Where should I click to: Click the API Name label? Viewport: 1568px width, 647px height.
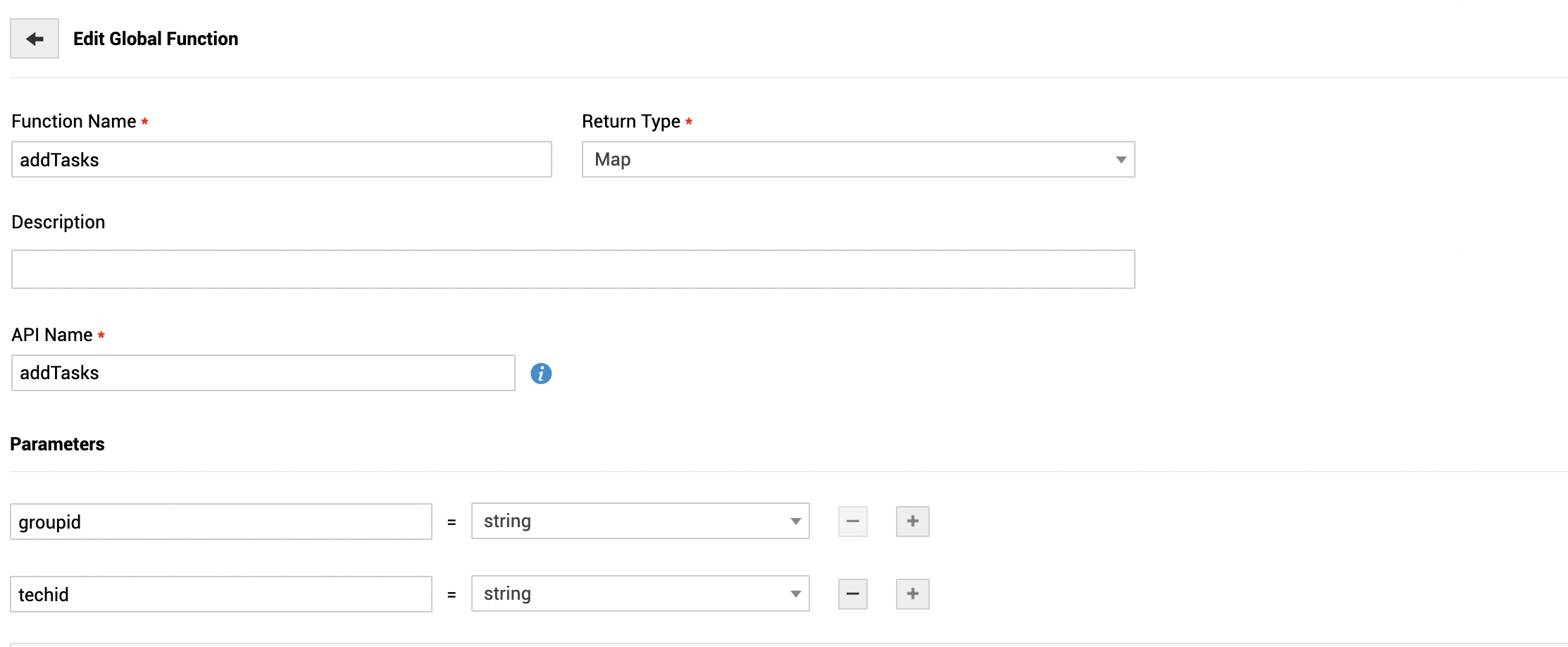[x=52, y=335]
